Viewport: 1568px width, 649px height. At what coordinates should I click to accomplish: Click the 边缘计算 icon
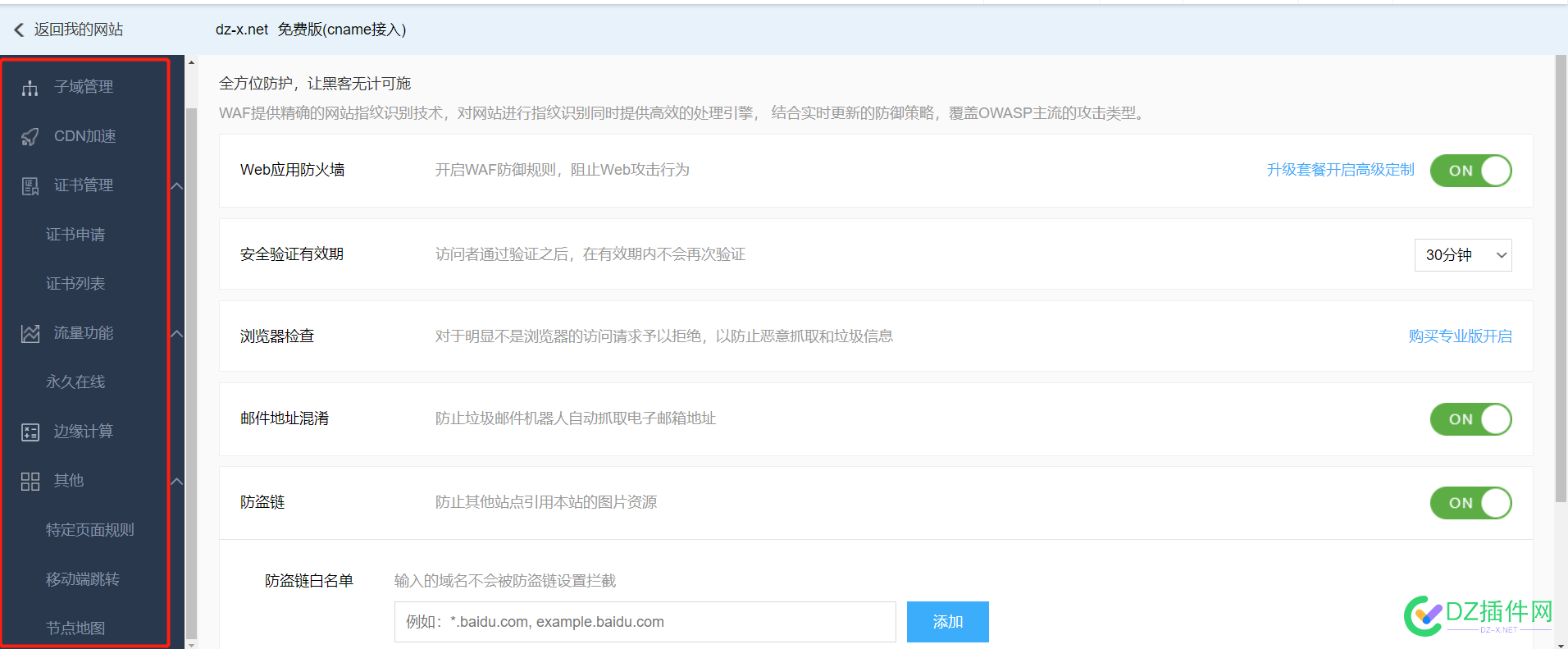coord(30,432)
